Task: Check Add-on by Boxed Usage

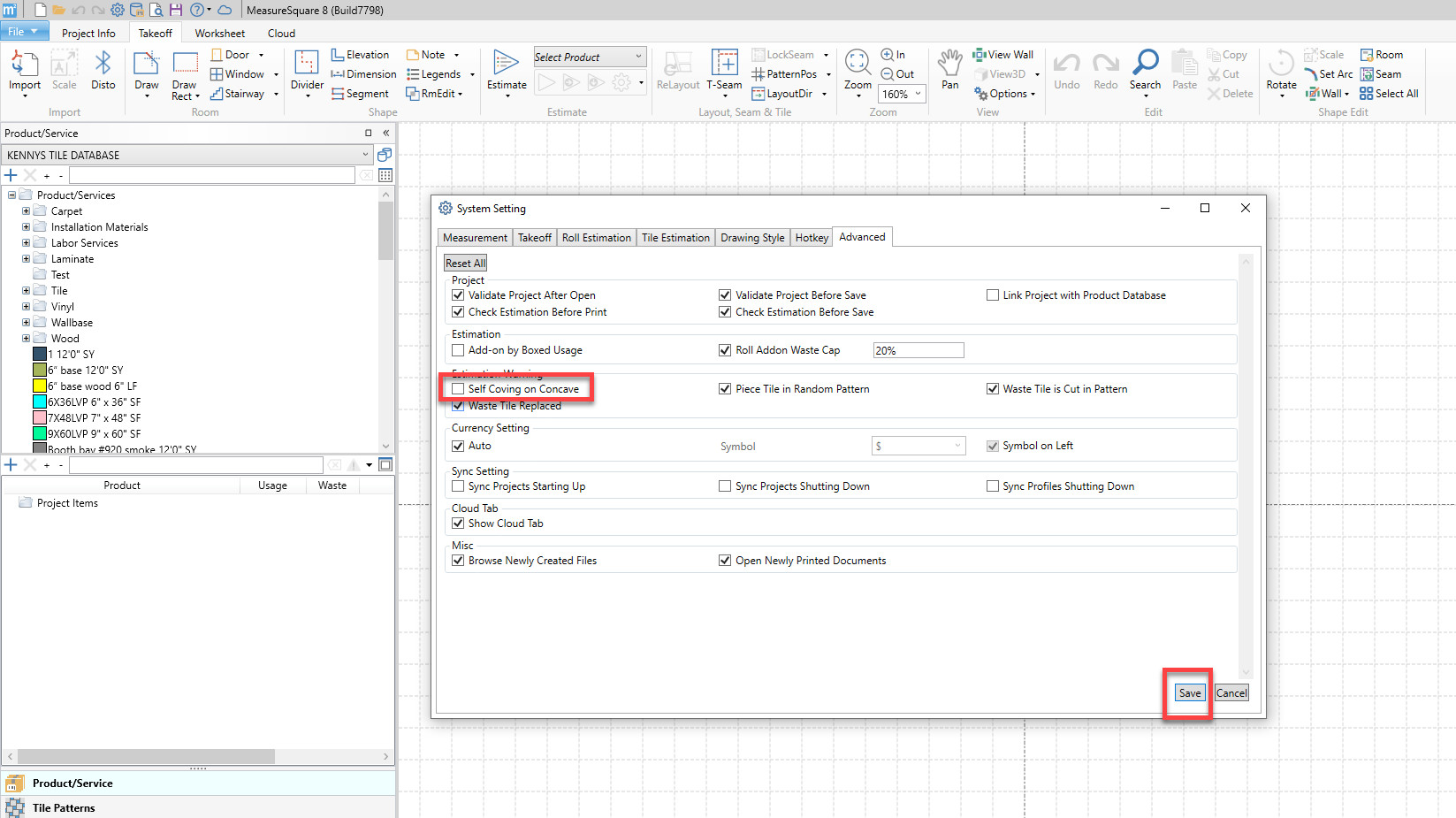Action: [x=458, y=350]
